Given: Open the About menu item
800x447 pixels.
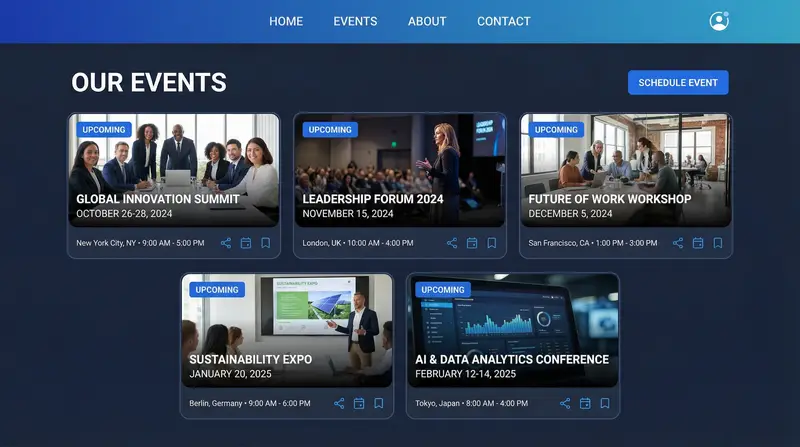Looking at the screenshot, I should [x=427, y=21].
